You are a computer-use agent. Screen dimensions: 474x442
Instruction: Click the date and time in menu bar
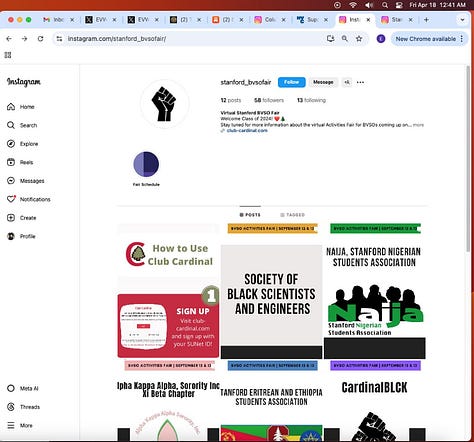tap(438, 5)
